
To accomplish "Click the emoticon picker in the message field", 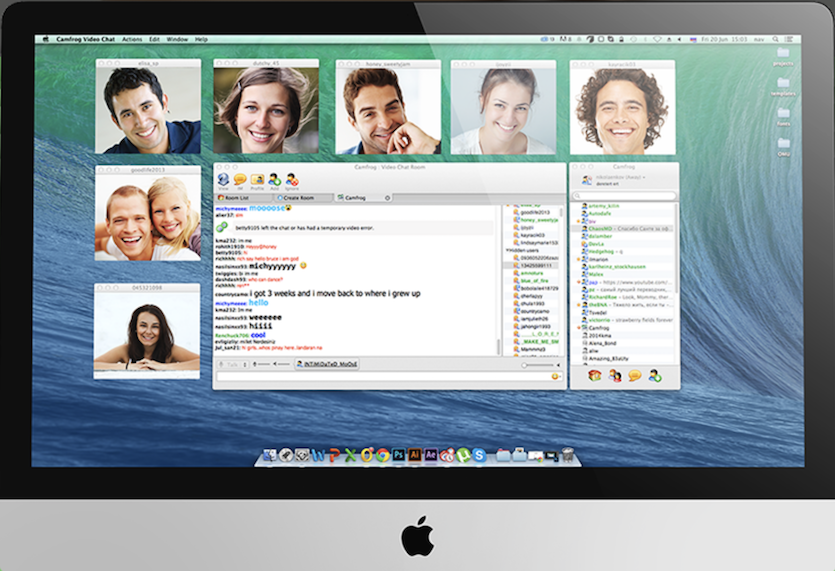I will (555, 376).
